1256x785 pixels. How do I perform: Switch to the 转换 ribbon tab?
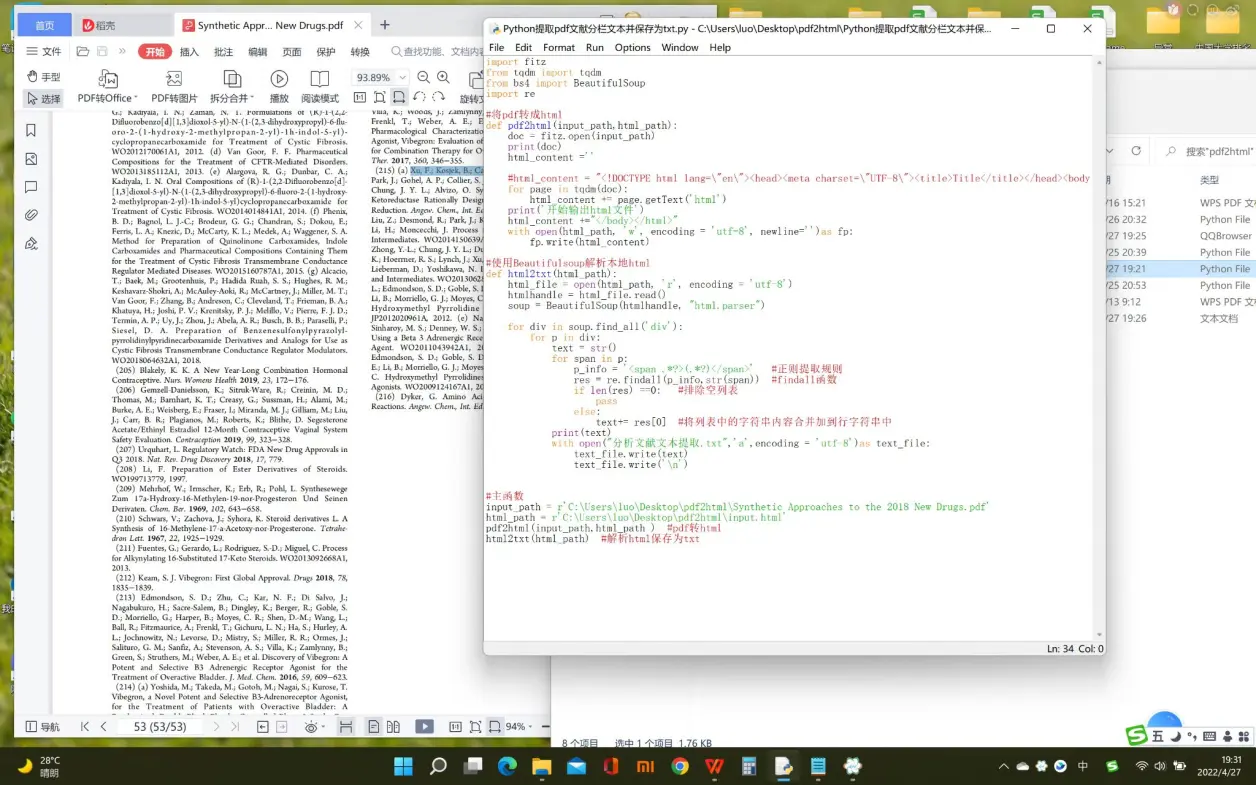coord(360,51)
